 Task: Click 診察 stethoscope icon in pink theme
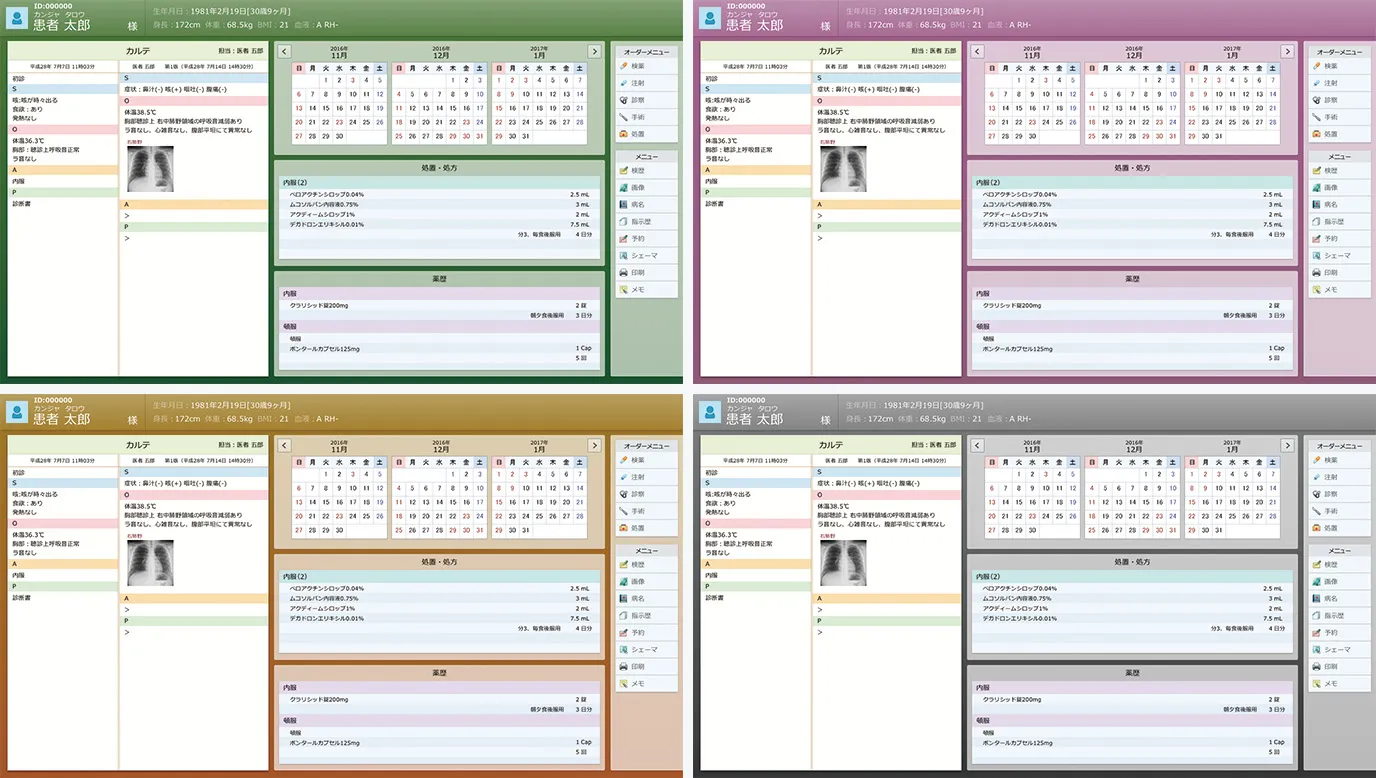point(1316,100)
